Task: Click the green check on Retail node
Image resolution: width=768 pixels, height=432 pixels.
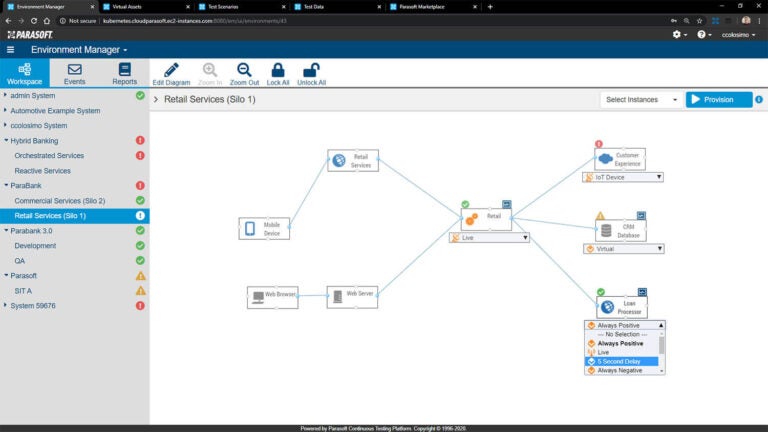Action: click(x=465, y=204)
